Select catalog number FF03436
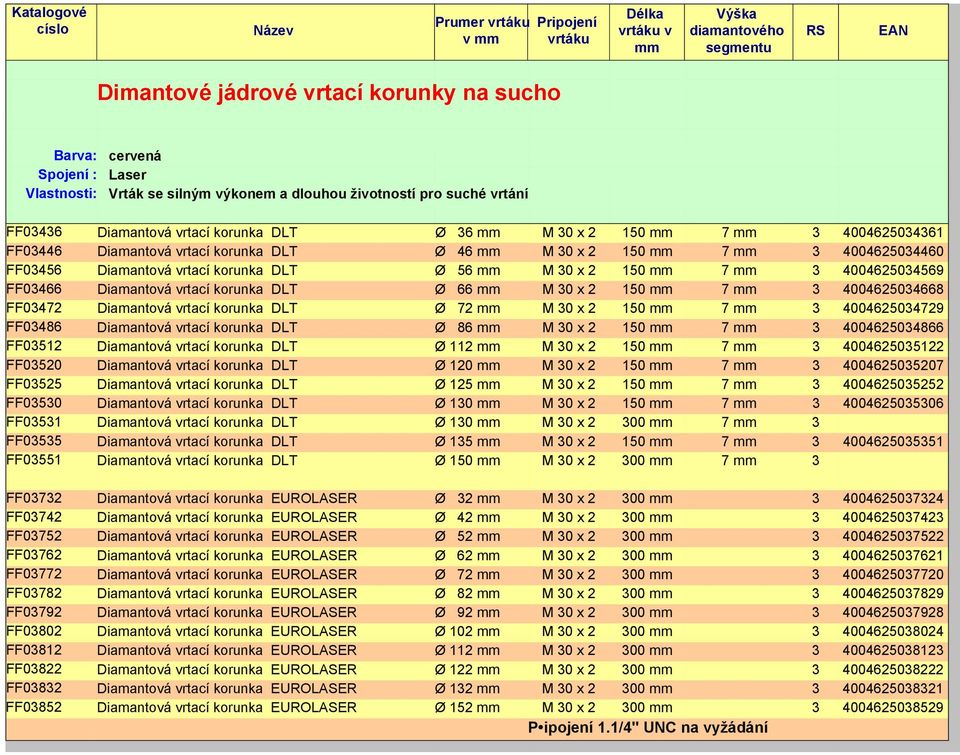Screen dimensions: 960x755 point(34,232)
